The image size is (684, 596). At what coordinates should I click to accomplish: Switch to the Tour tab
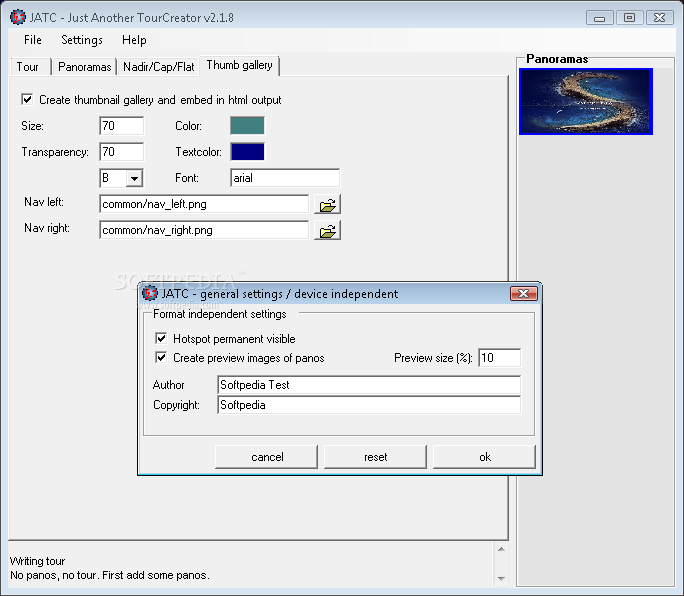(28, 67)
